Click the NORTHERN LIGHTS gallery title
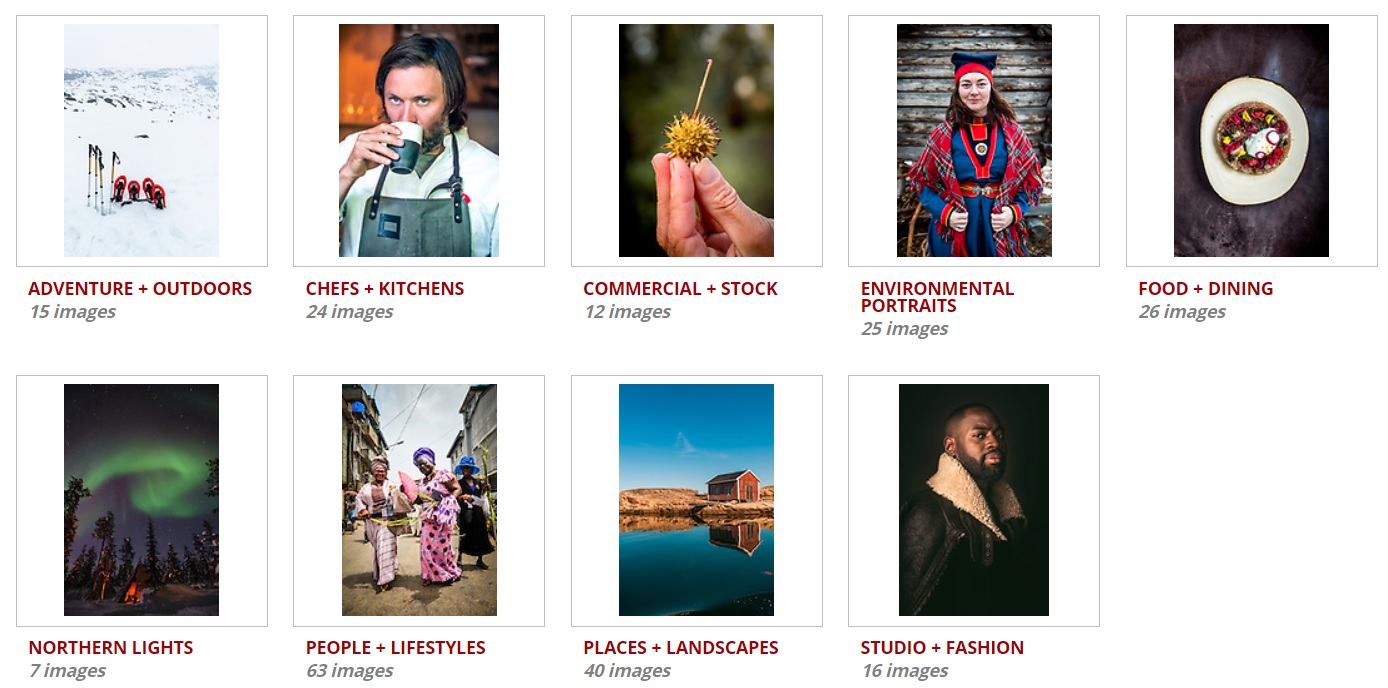The image size is (1388, 688). [111, 648]
